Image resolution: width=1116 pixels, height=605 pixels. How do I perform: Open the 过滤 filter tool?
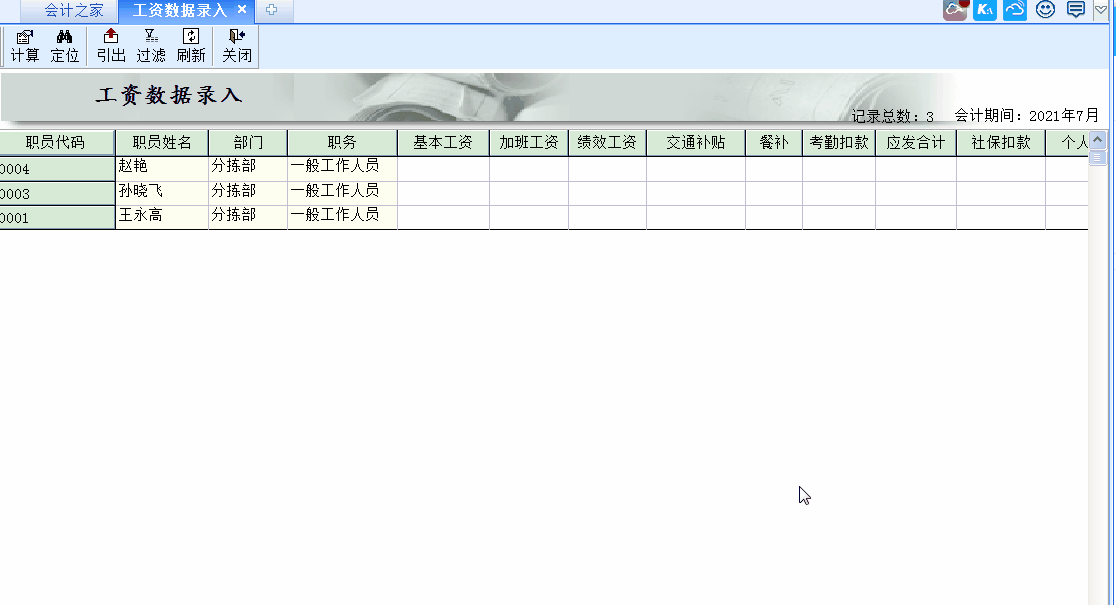click(x=150, y=45)
